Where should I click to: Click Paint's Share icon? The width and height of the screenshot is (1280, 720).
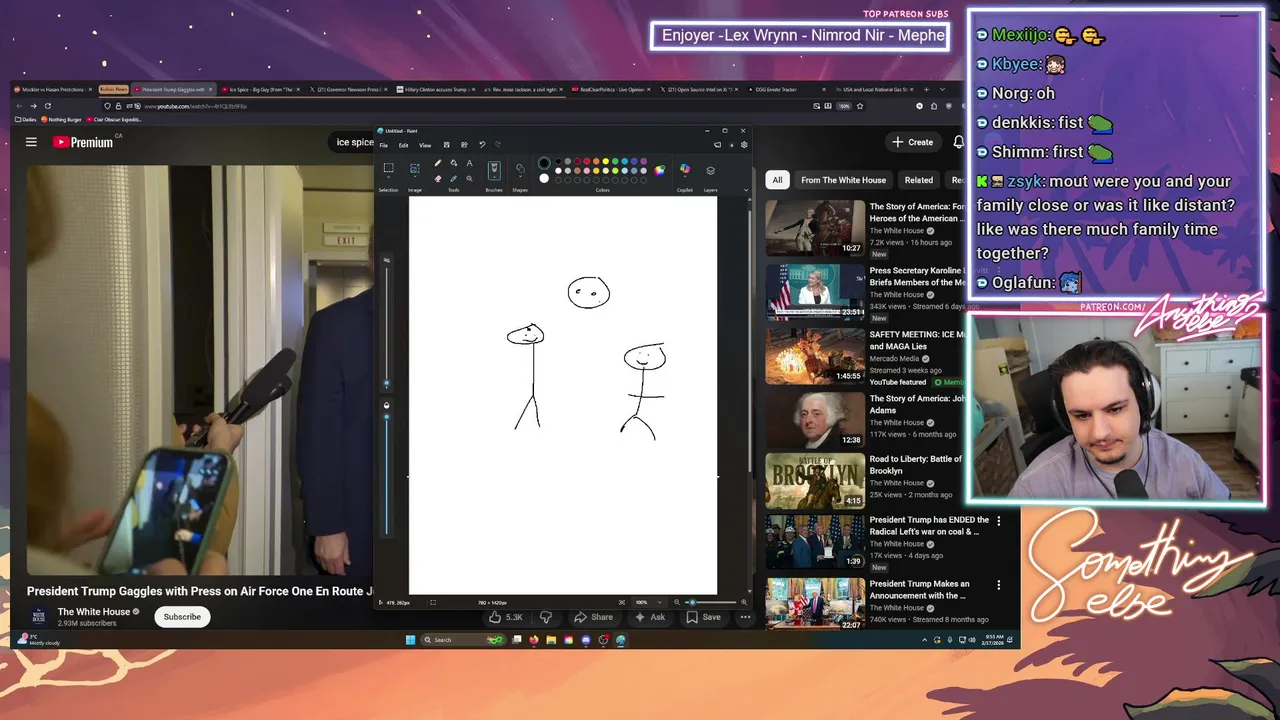click(464, 145)
